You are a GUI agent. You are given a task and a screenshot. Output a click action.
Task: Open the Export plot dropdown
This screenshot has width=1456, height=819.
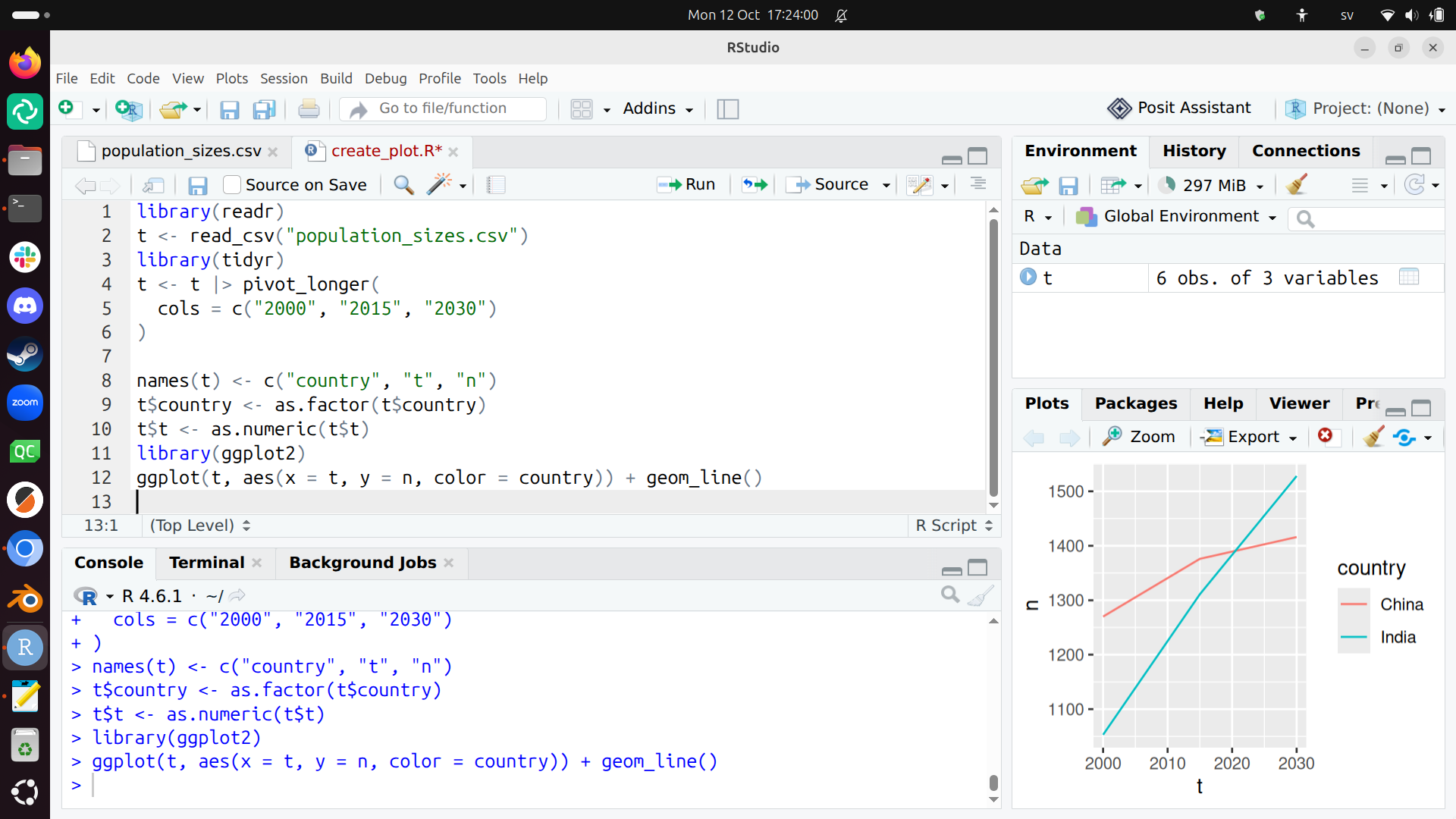click(x=1250, y=437)
